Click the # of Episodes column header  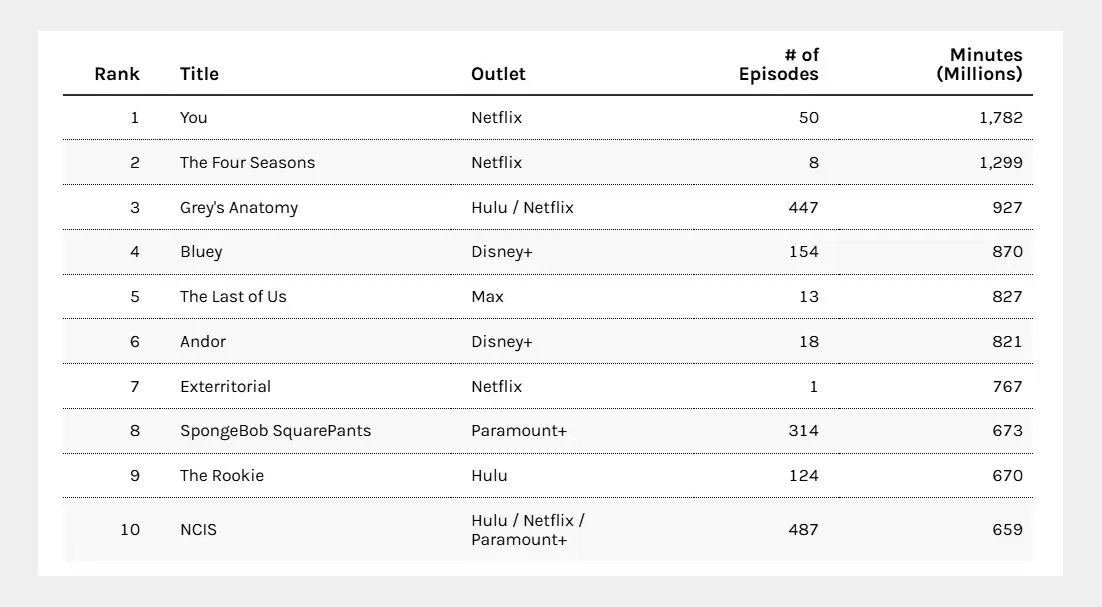[779, 65]
